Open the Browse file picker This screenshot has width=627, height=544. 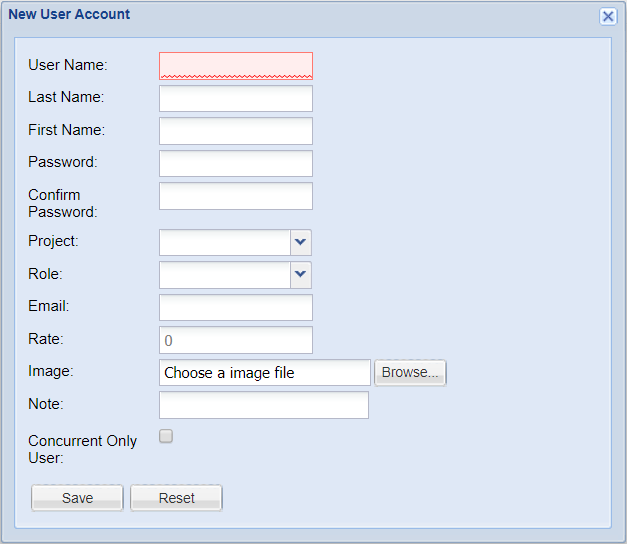coord(410,372)
